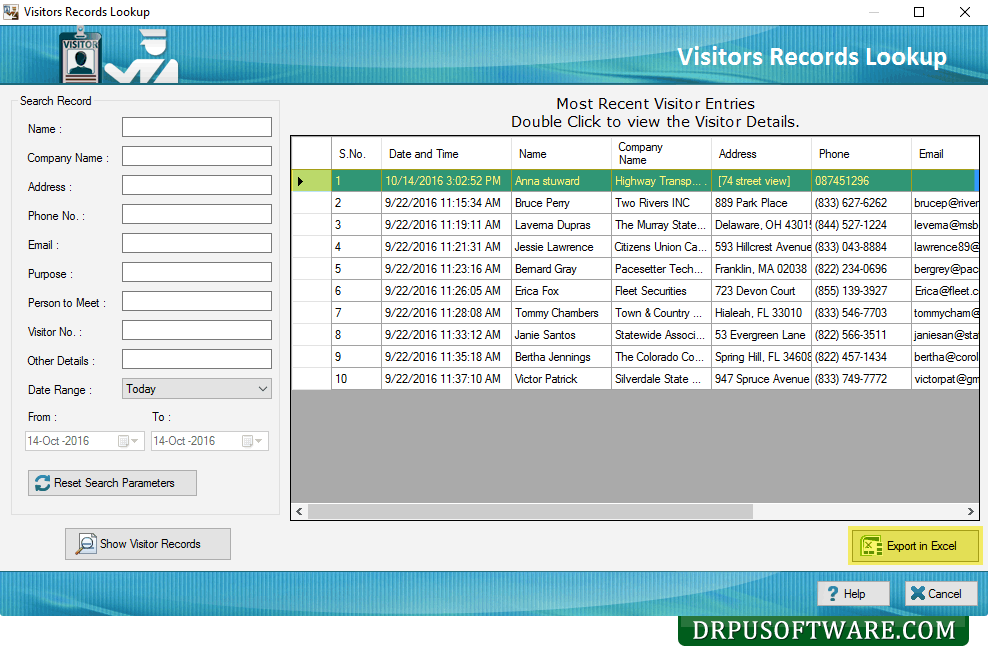The width and height of the screenshot is (988, 646).
Task: Click the Excel icon on Export button
Action: [870, 546]
